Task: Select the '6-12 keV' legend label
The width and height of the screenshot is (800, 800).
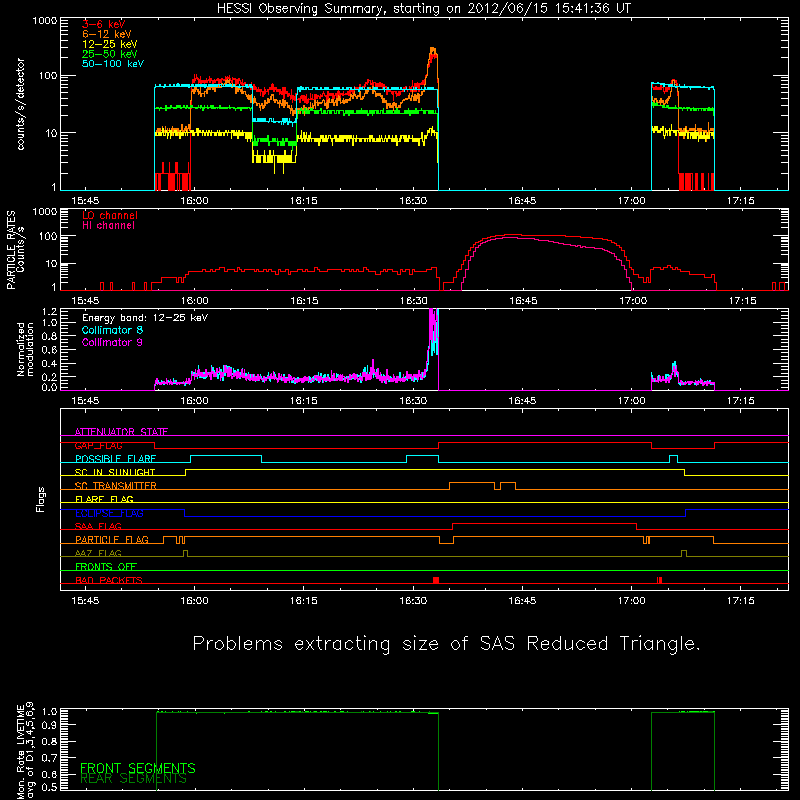Action: point(107,34)
